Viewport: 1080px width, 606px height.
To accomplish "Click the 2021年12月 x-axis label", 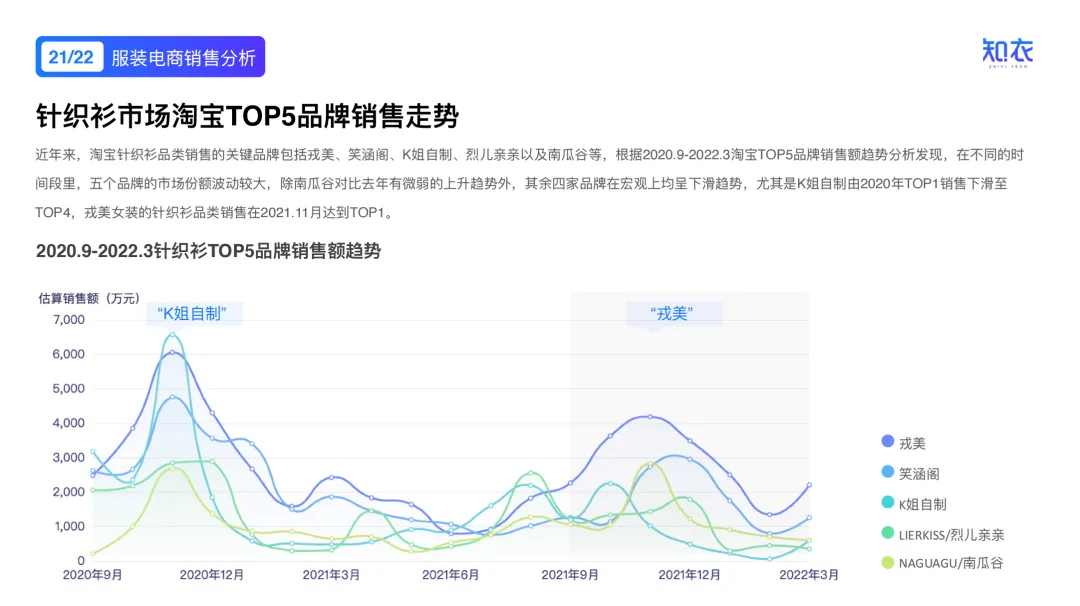I will coord(689,575).
